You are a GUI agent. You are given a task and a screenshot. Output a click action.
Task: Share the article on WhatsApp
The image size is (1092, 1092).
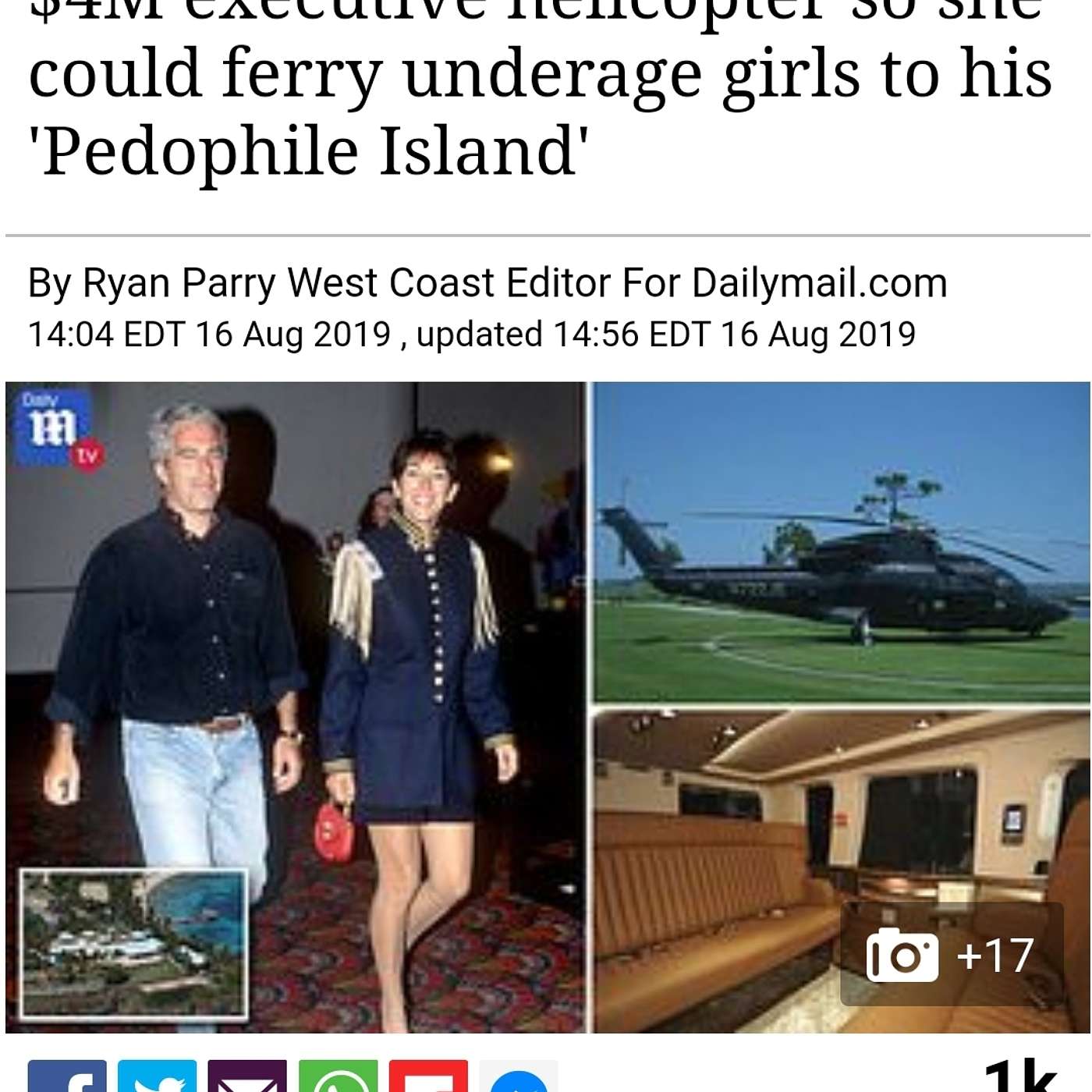point(338,1076)
